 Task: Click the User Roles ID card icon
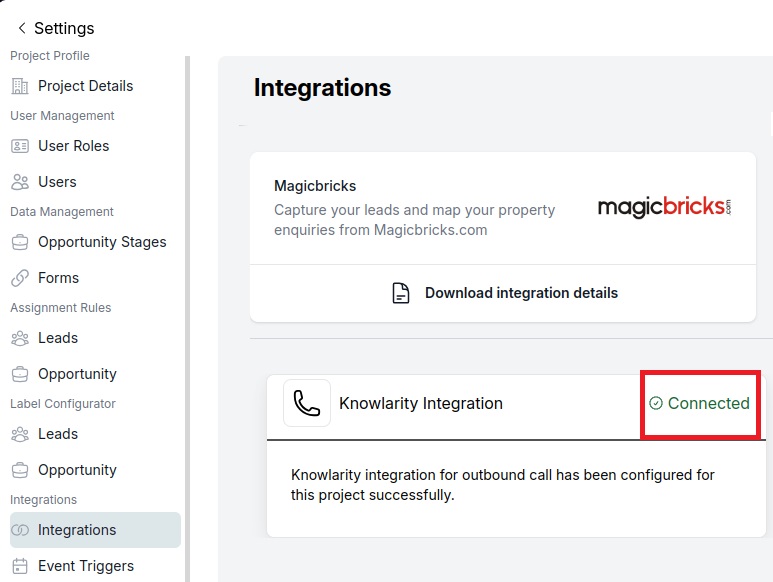pyautogui.click(x=20, y=146)
